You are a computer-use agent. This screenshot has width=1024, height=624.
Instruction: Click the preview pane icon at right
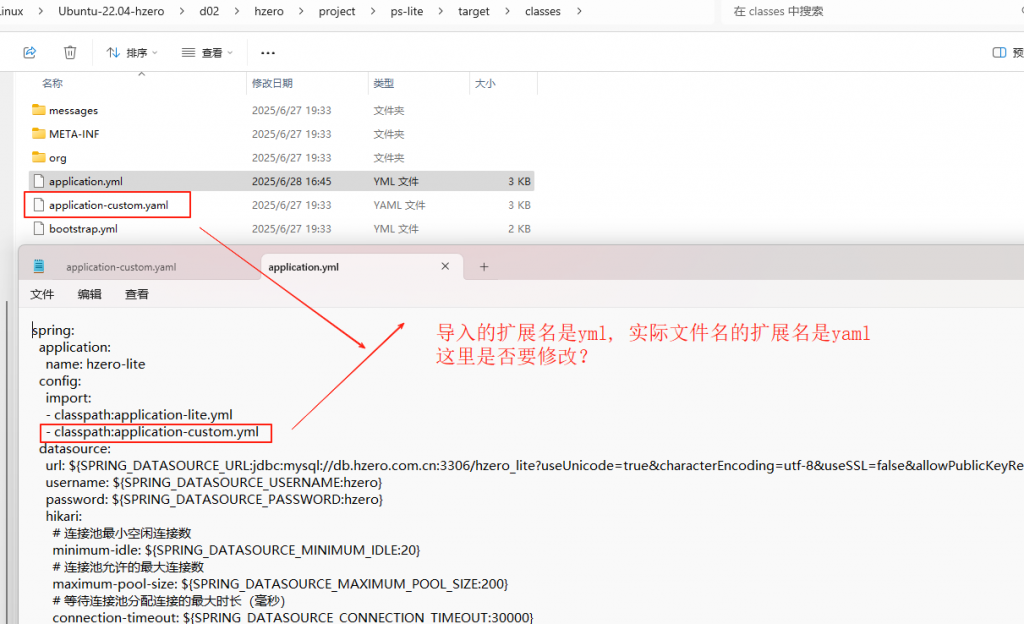point(998,52)
